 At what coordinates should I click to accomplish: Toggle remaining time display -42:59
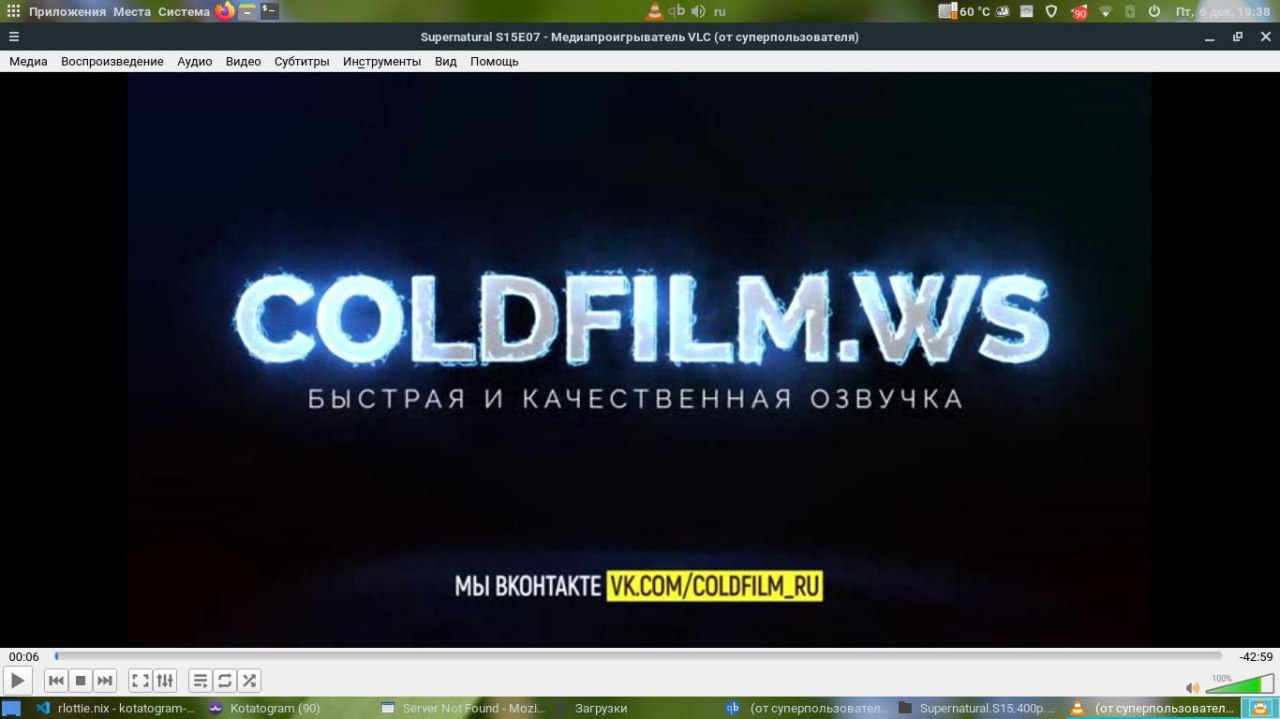[x=1255, y=657]
